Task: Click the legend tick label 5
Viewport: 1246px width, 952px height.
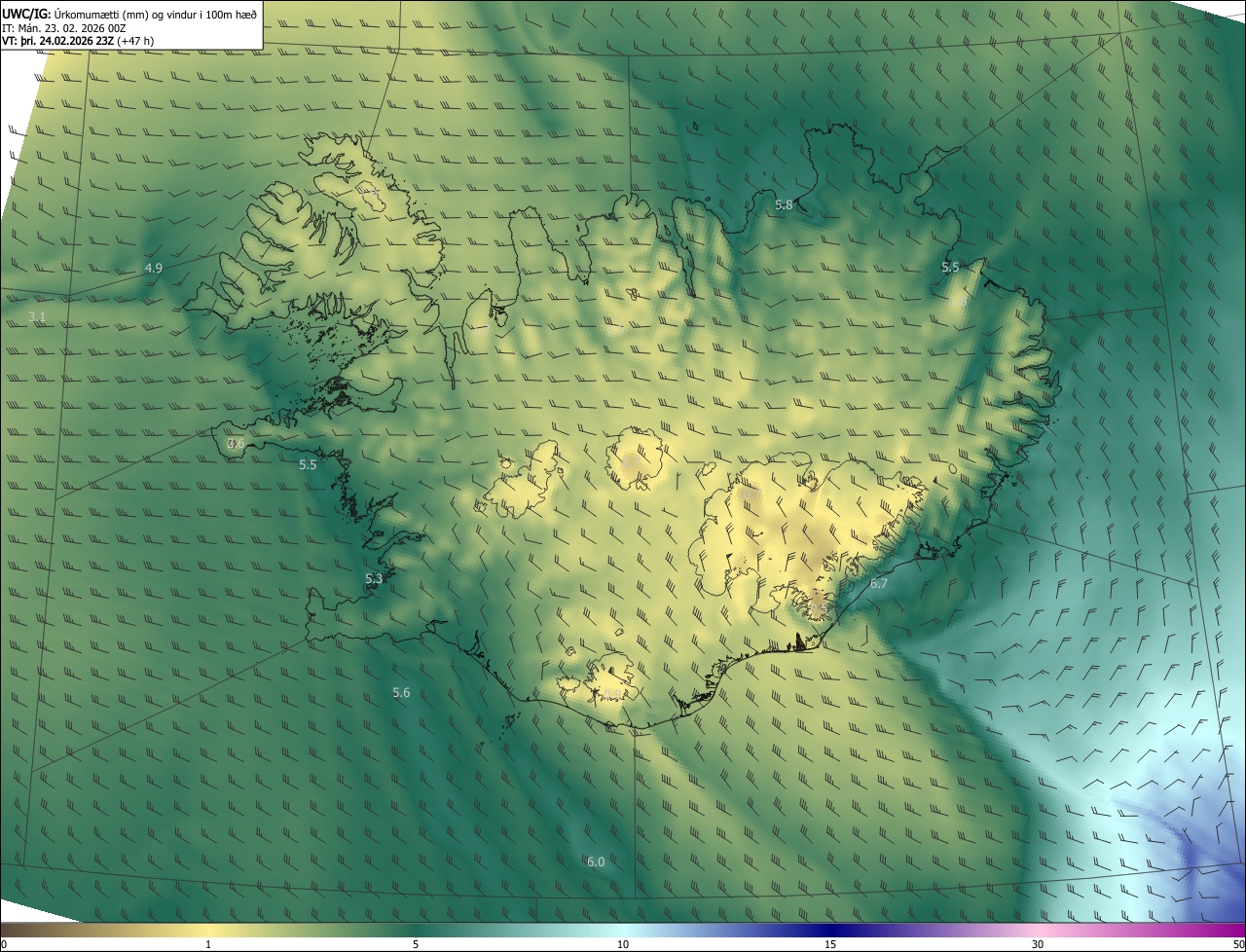Action: pos(416,945)
